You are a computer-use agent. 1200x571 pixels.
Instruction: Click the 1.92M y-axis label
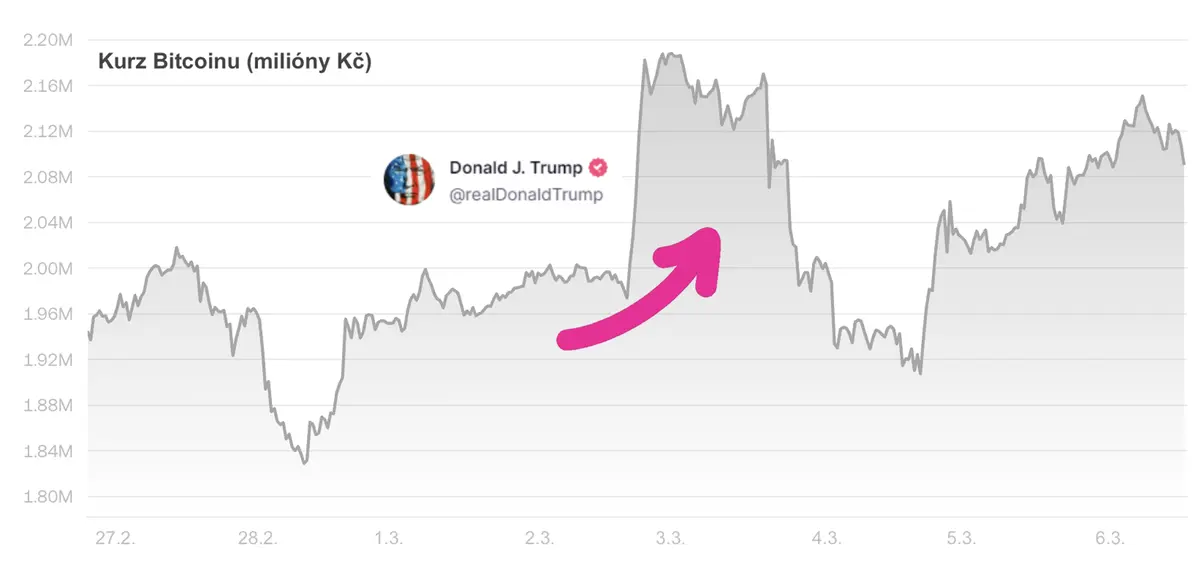[47, 360]
